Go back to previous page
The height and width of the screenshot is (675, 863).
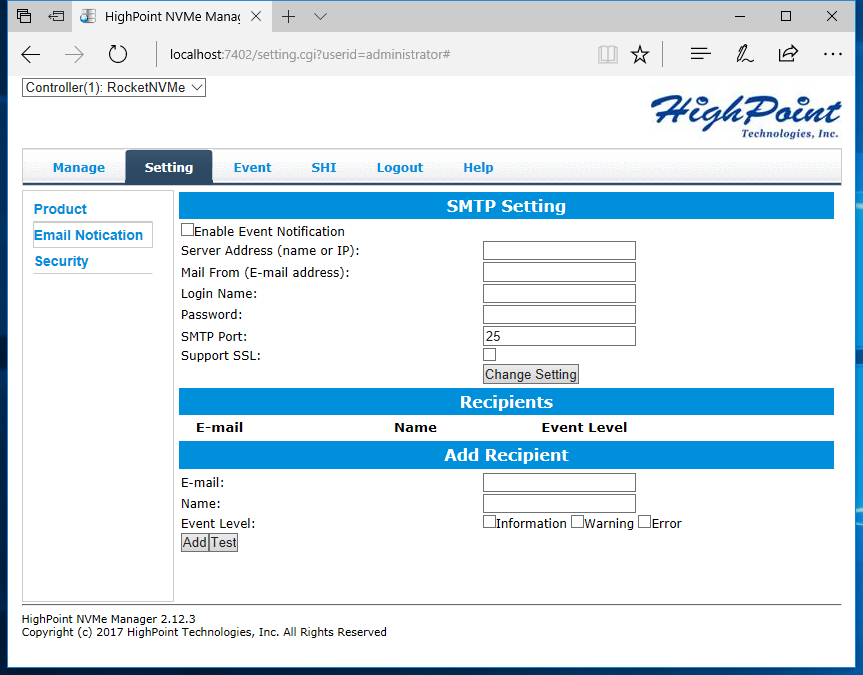pyautogui.click(x=31, y=54)
